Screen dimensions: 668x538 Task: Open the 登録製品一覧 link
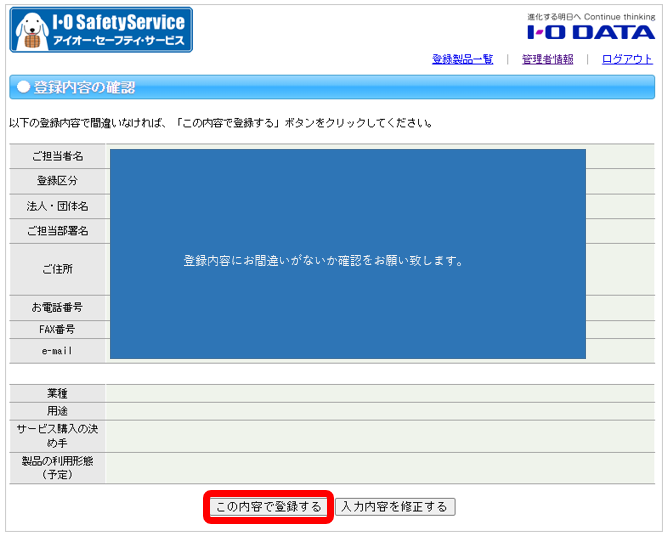point(462,59)
